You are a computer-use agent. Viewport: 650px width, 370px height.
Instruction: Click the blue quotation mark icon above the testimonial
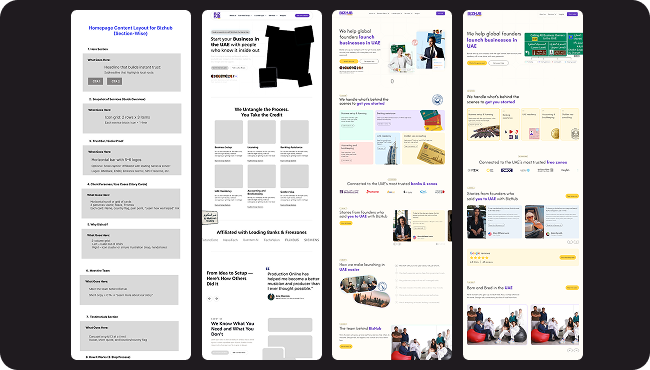coord(267,268)
